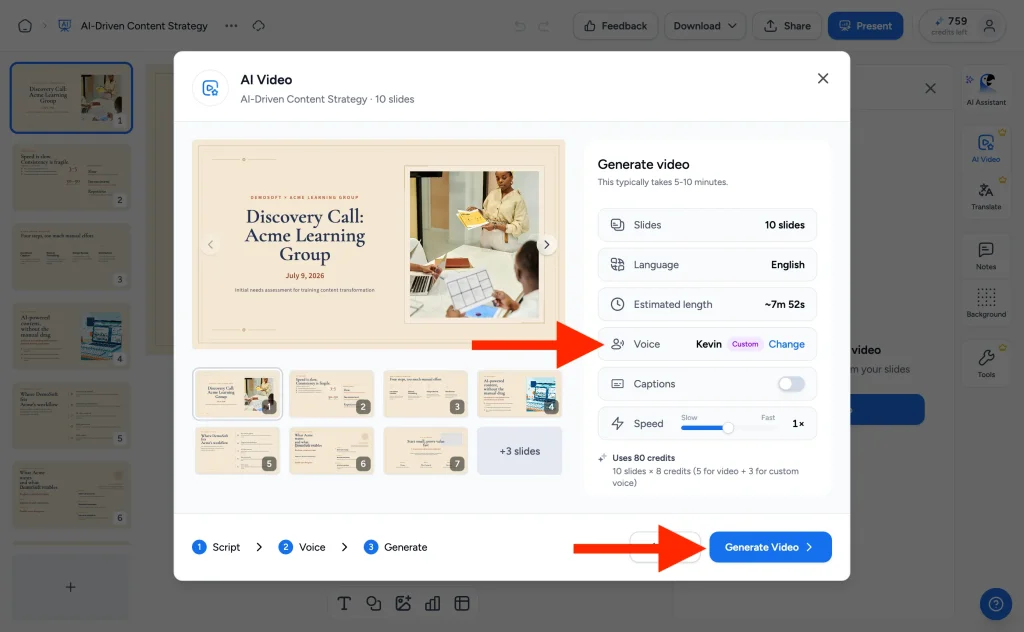This screenshot has width=1024, height=632.
Task: Open the Notes panel
Action: click(x=986, y=255)
